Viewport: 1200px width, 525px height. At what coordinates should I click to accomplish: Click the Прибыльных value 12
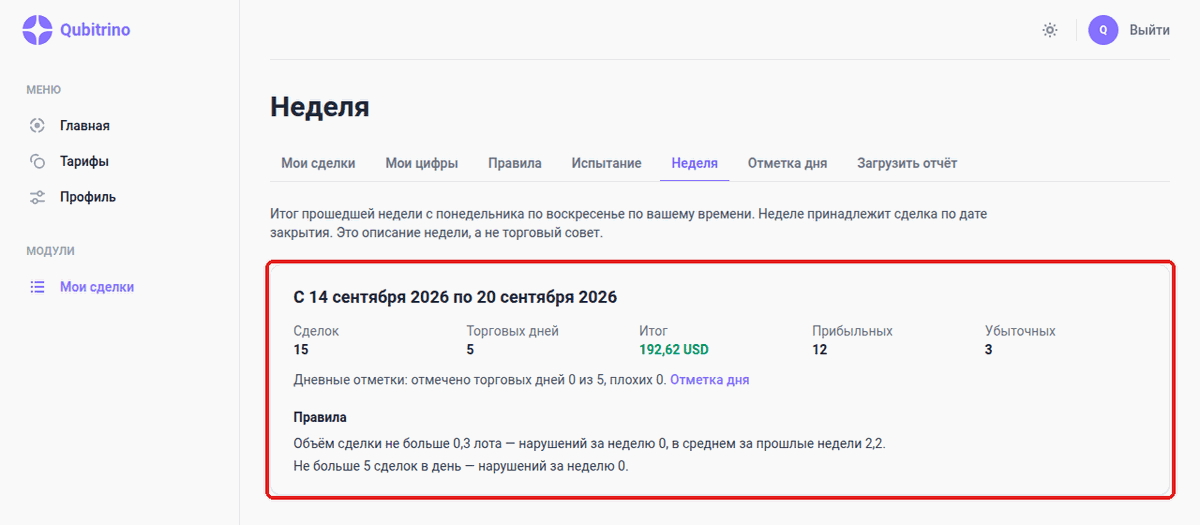820,350
